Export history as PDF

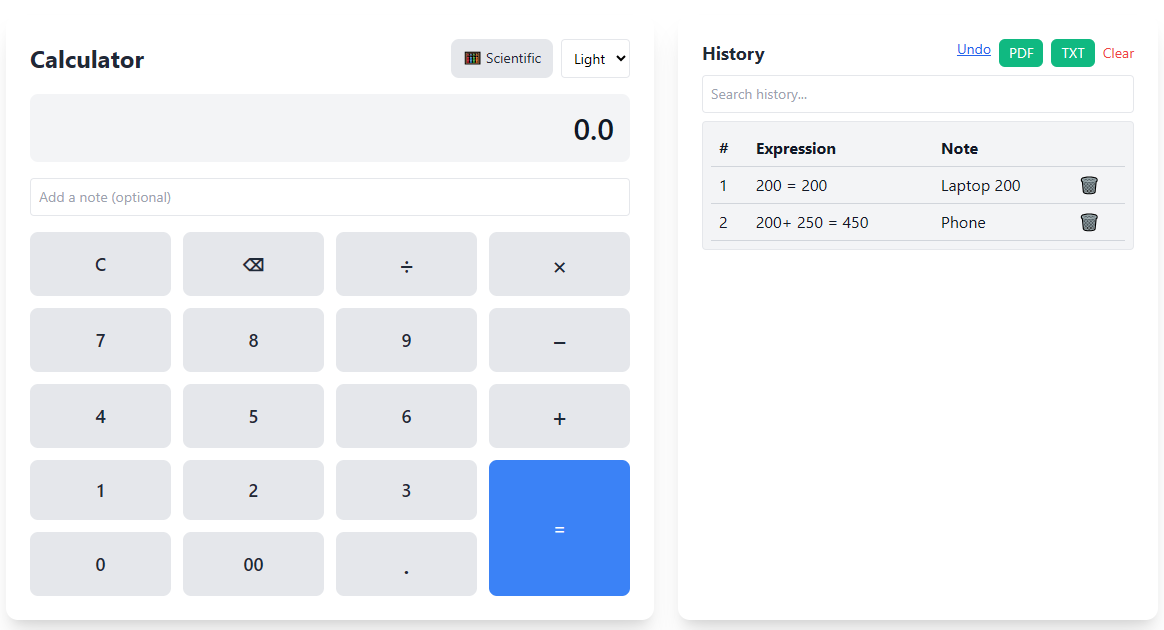[1021, 53]
